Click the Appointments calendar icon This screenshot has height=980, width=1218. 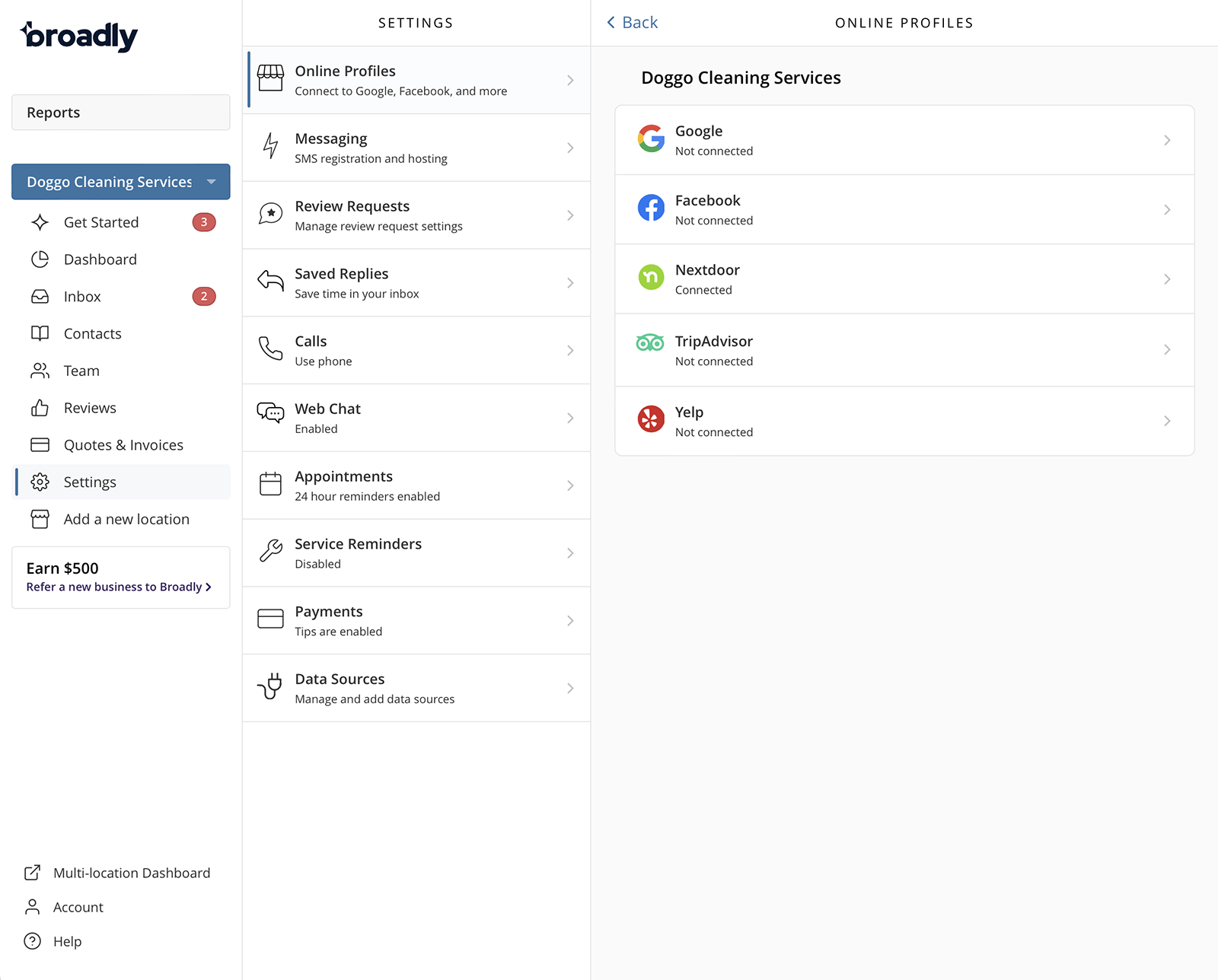coord(270,484)
